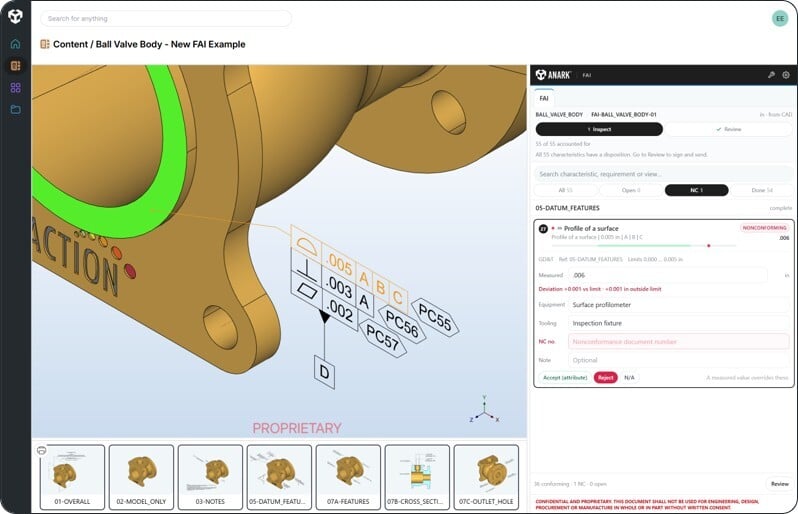The image size is (798, 514).
Task: Click the Nonconformance document number field
Action: pyautogui.click(x=678, y=341)
